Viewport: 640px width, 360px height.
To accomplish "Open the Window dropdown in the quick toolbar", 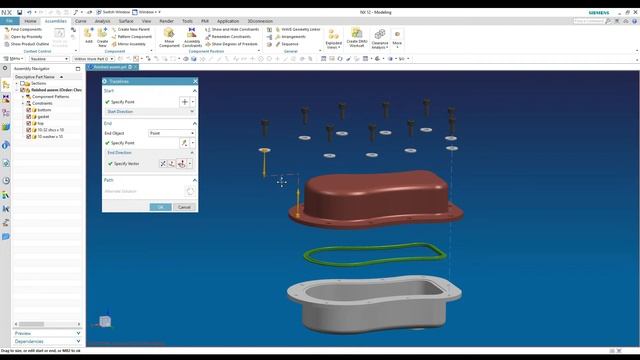I will pos(147,12).
